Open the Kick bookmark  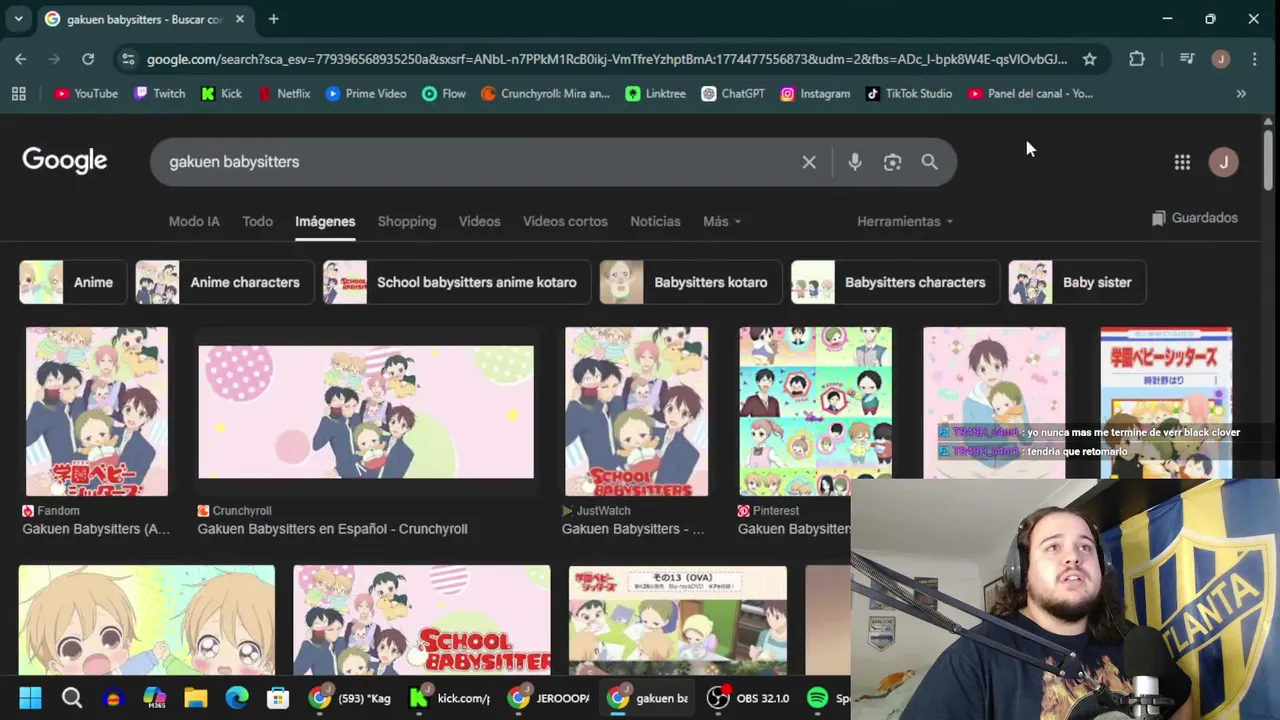[x=221, y=94]
